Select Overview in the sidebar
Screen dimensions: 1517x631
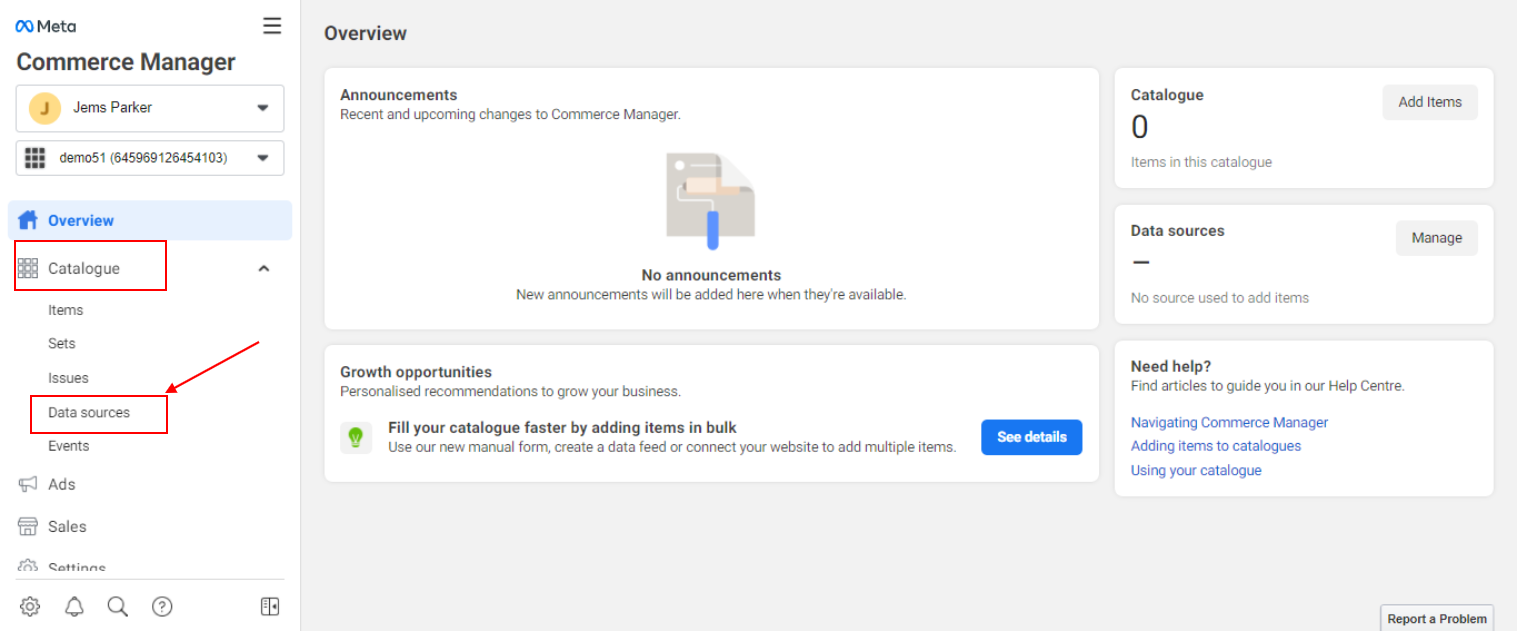[150, 220]
